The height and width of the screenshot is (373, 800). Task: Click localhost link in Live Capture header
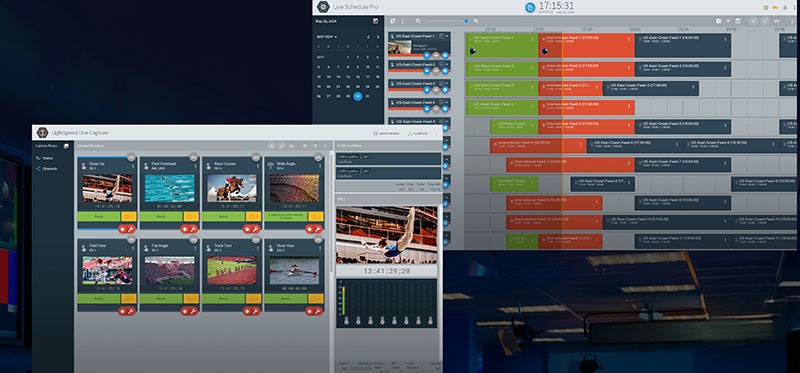coord(418,133)
